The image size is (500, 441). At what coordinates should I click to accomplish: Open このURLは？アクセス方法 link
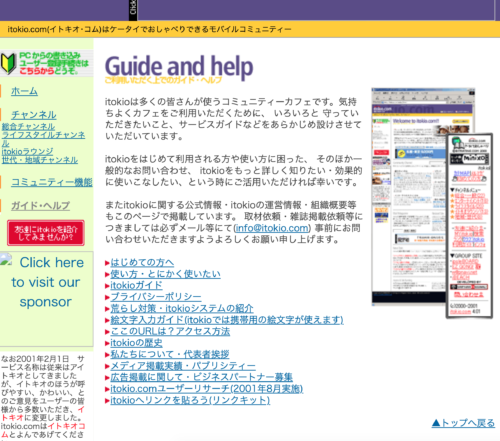(170, 331)
